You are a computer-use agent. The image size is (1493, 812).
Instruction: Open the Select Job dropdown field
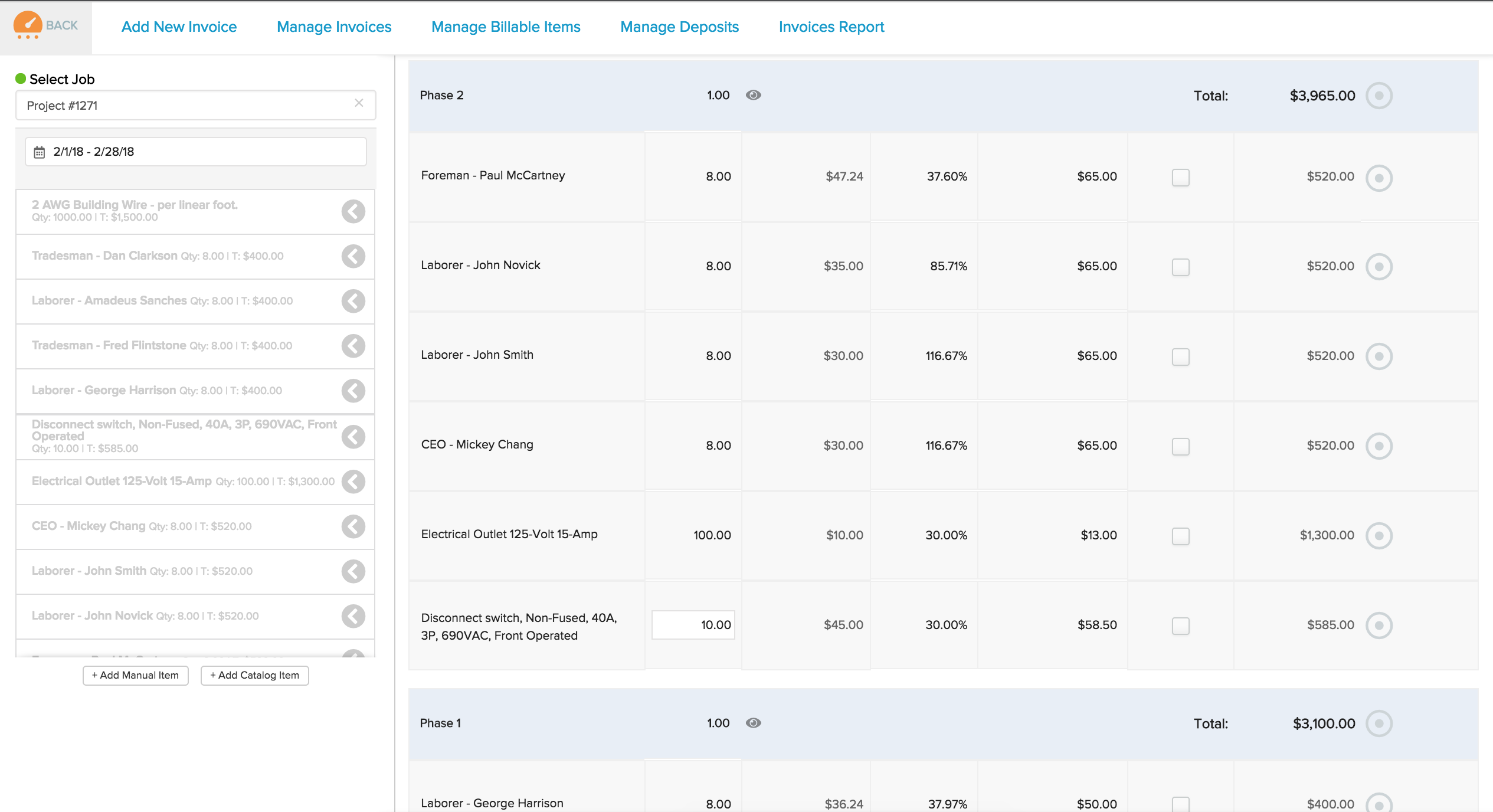[196, 105]
